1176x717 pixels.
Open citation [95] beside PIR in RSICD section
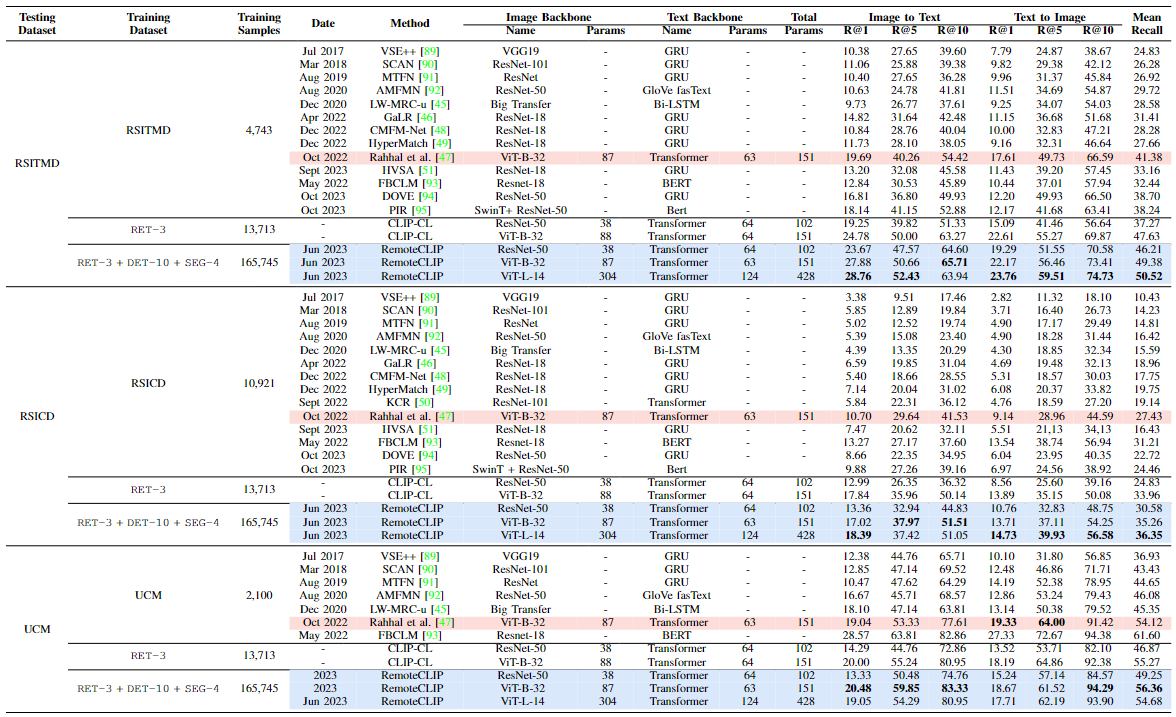pyautogui.click(x=421, y=470)
